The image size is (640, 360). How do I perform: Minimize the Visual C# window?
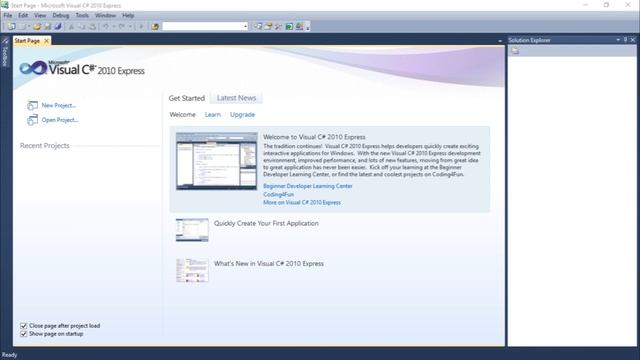[x=586, y=5]
